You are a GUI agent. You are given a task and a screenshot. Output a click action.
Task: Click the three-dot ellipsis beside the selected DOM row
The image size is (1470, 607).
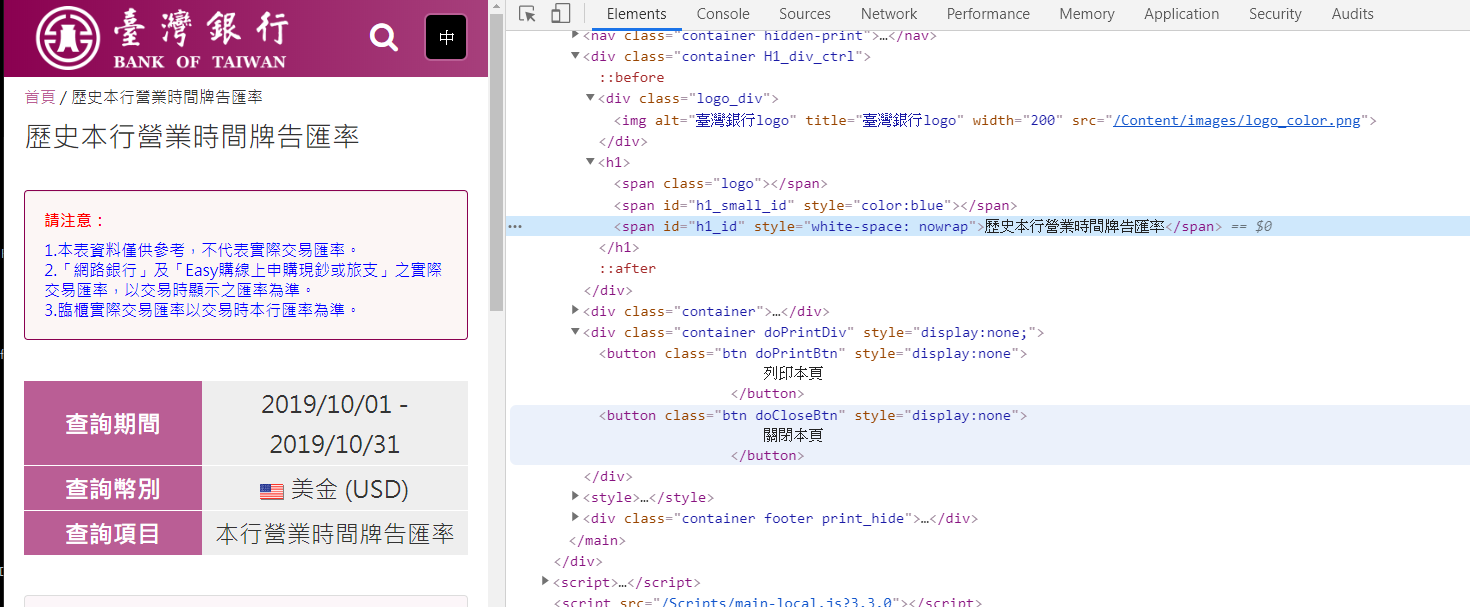tap(515, 227)
